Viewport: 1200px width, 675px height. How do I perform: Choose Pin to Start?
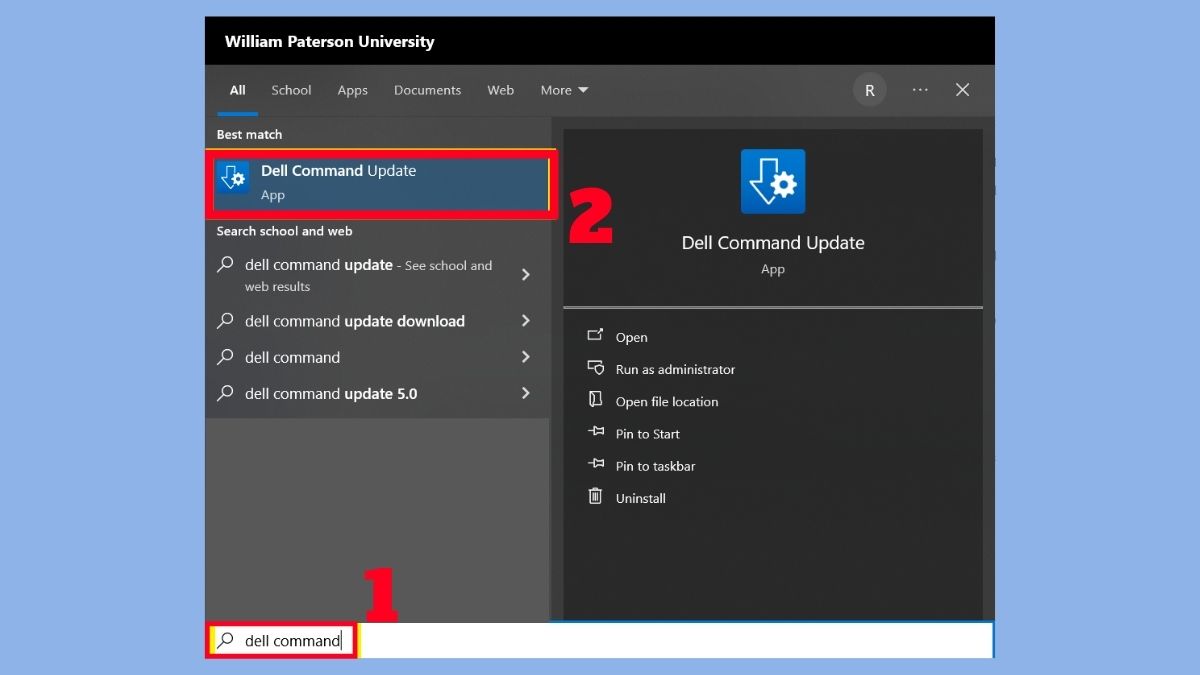coord(647,434)
